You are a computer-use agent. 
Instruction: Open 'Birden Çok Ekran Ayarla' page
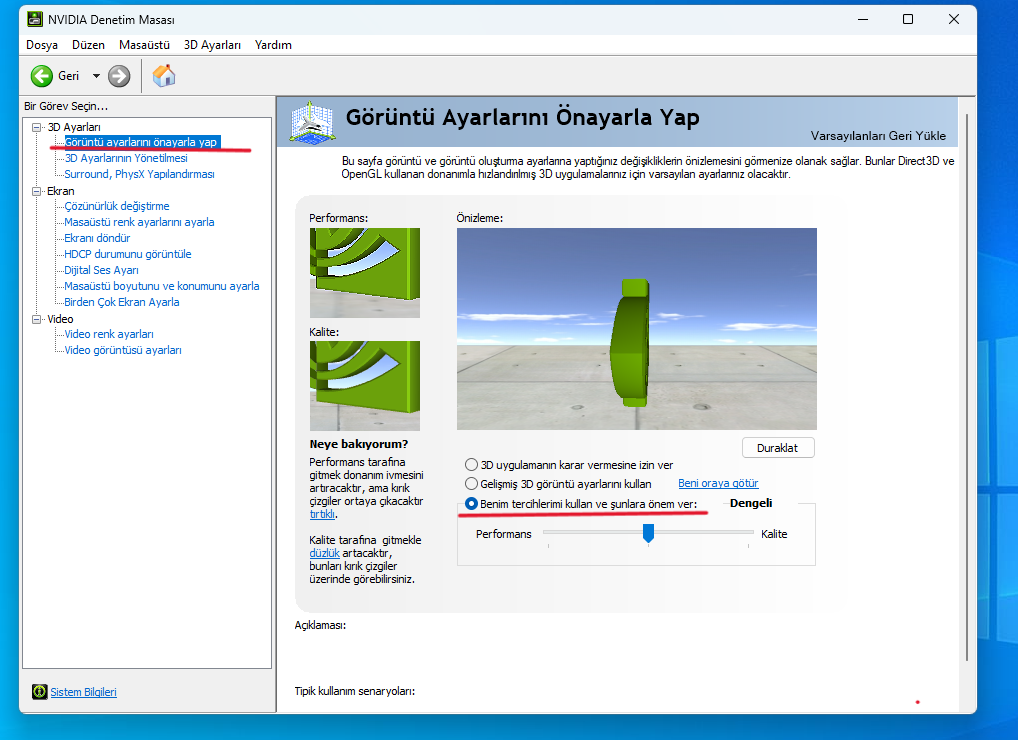[x=121, y=302]
